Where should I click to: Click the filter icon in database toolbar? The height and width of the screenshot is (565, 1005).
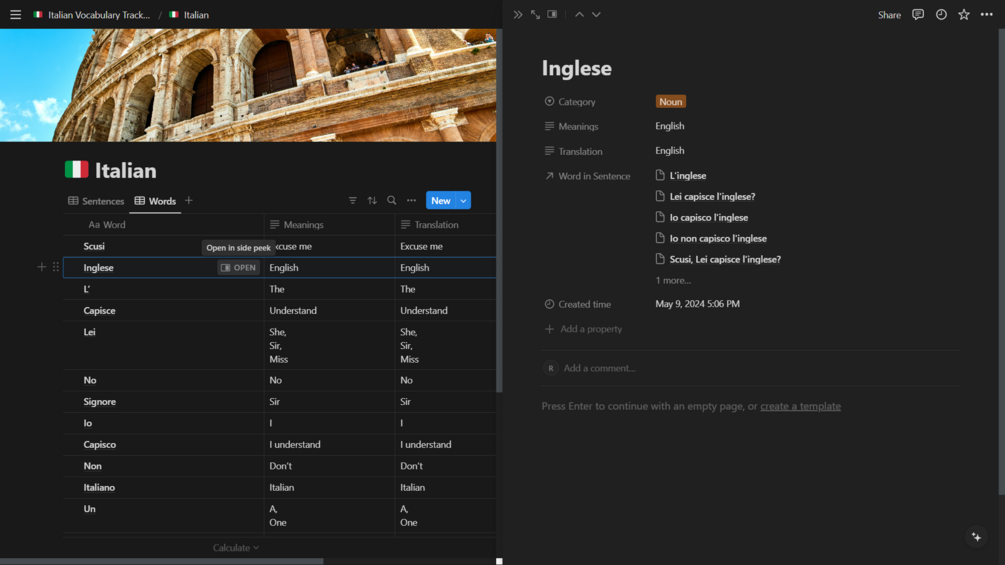[353, 201]
